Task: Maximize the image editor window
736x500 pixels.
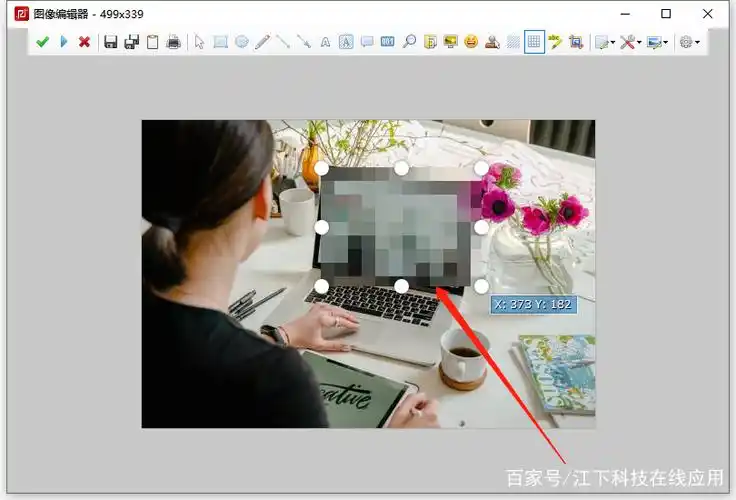Action: [666, 14]
